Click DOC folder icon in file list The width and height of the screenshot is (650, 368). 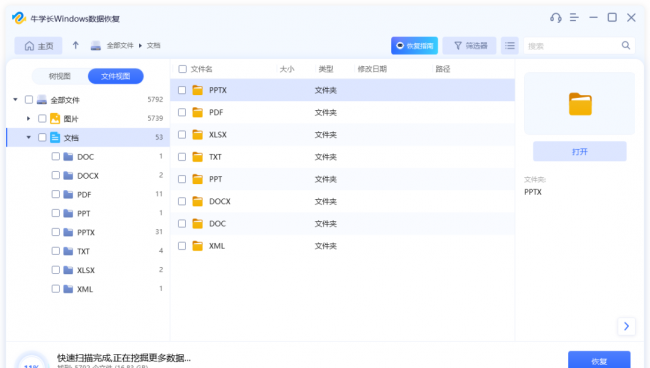198,224
